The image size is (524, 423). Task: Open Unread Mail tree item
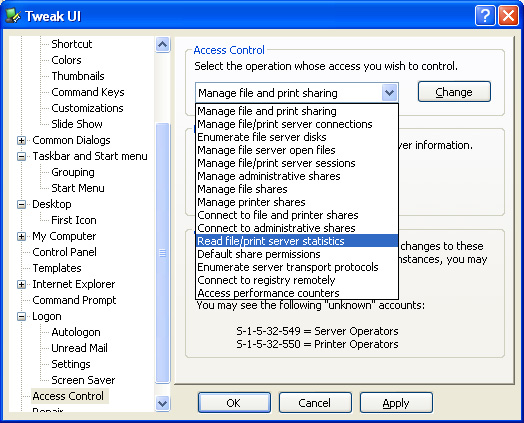point(80,348)
